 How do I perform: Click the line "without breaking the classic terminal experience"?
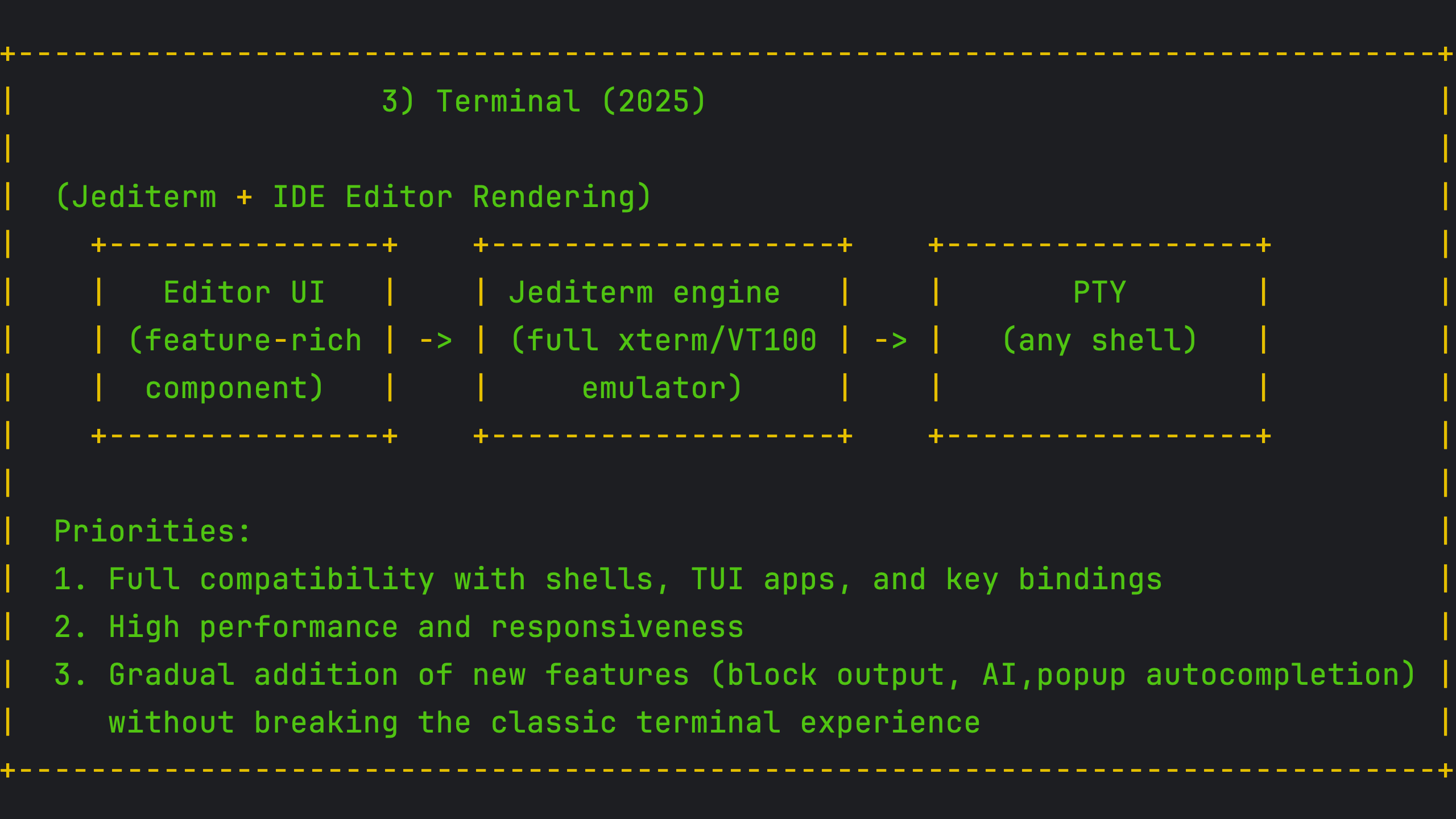(x=544, y=723)
